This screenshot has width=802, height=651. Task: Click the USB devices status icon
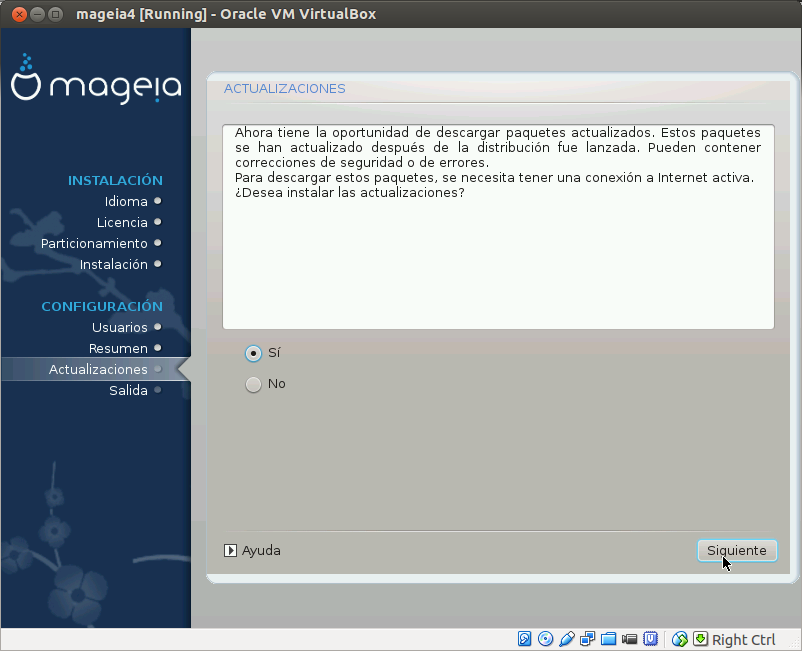651,638
